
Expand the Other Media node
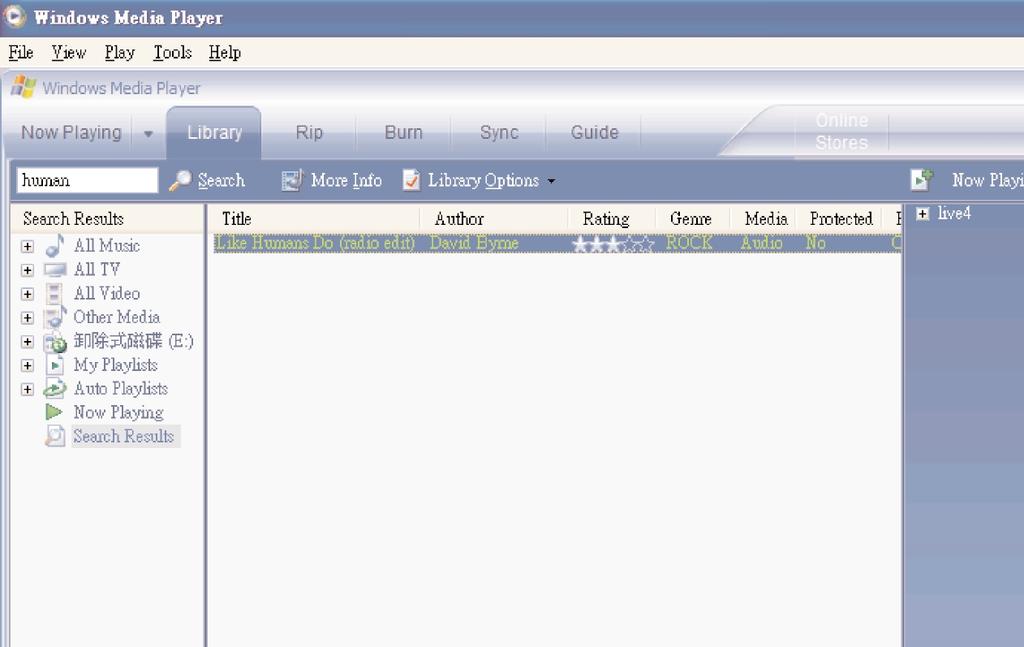pos(27,318)
